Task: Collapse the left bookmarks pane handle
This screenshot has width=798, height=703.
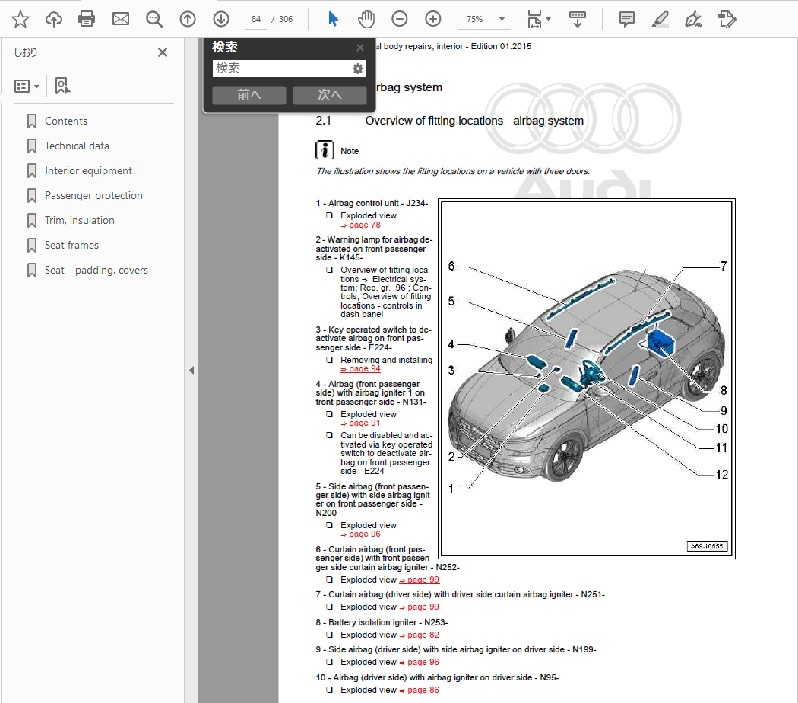Action: coord(191,370)
